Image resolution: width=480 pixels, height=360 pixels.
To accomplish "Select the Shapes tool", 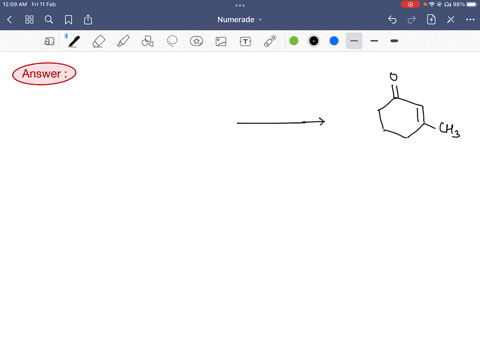I will tap(148, 41).
